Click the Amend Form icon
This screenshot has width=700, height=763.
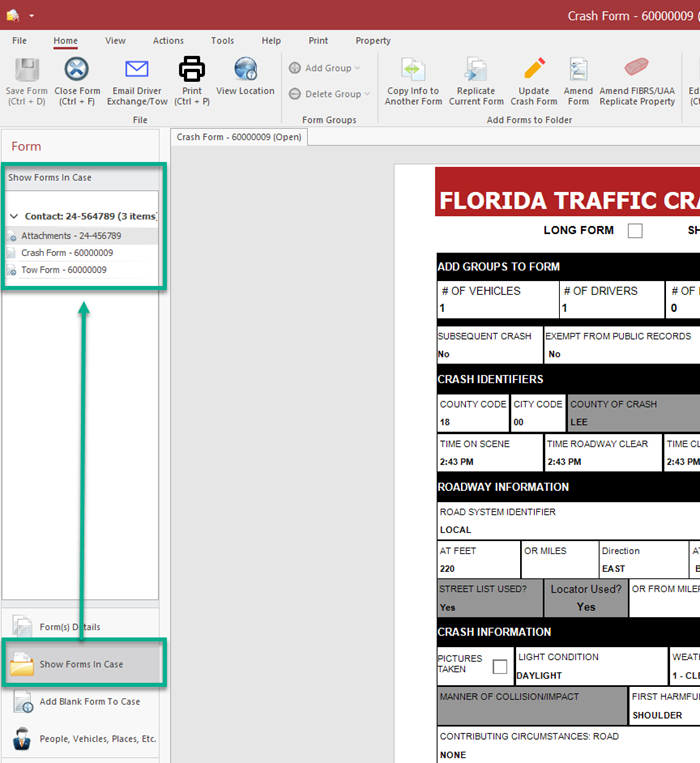click(578, 70)
